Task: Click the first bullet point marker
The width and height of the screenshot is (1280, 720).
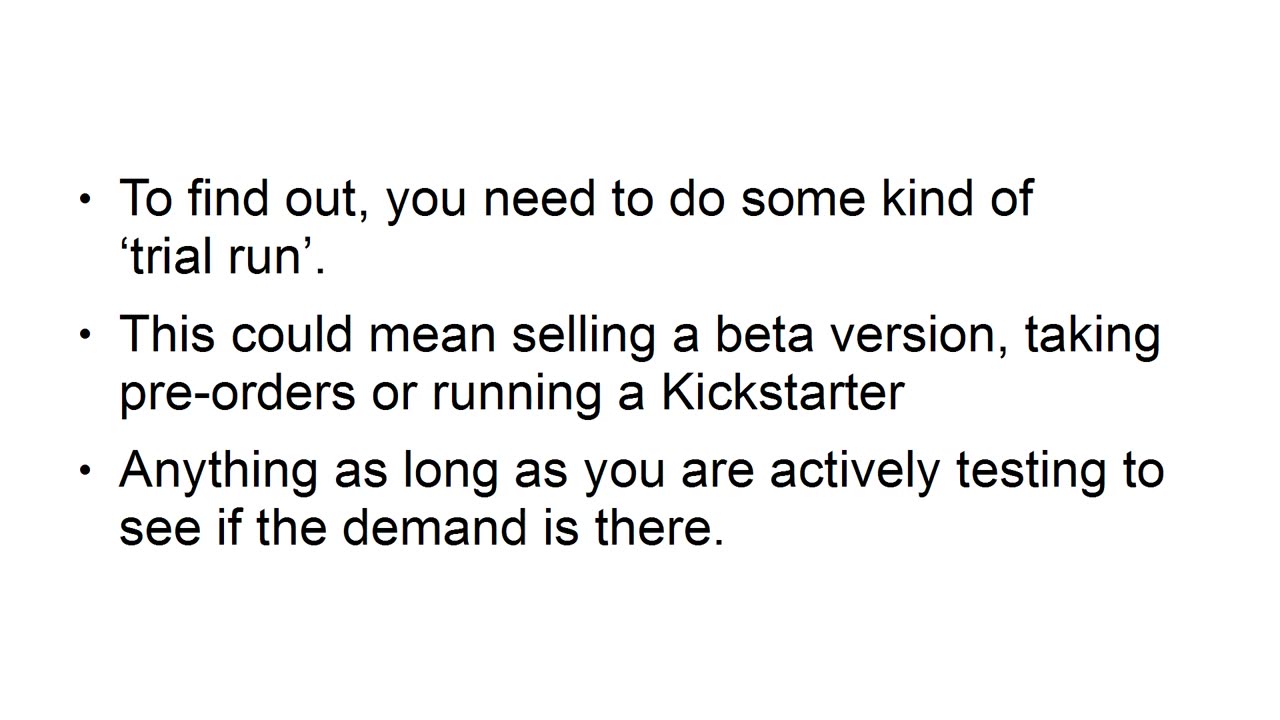Action: pos(84,200)
